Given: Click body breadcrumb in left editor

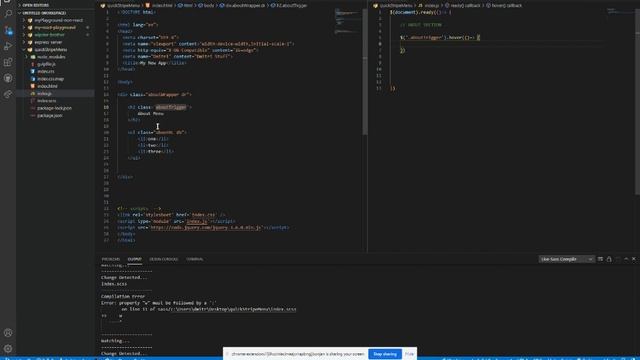Looking at the screenshot, I should click(x=206, y=5).
